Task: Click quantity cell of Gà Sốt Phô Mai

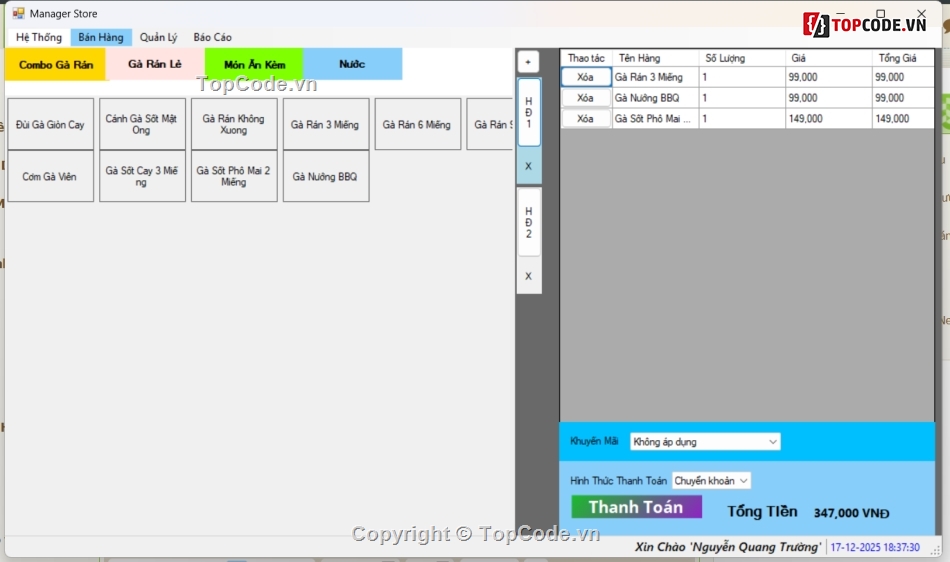Action: coord(741,119)
